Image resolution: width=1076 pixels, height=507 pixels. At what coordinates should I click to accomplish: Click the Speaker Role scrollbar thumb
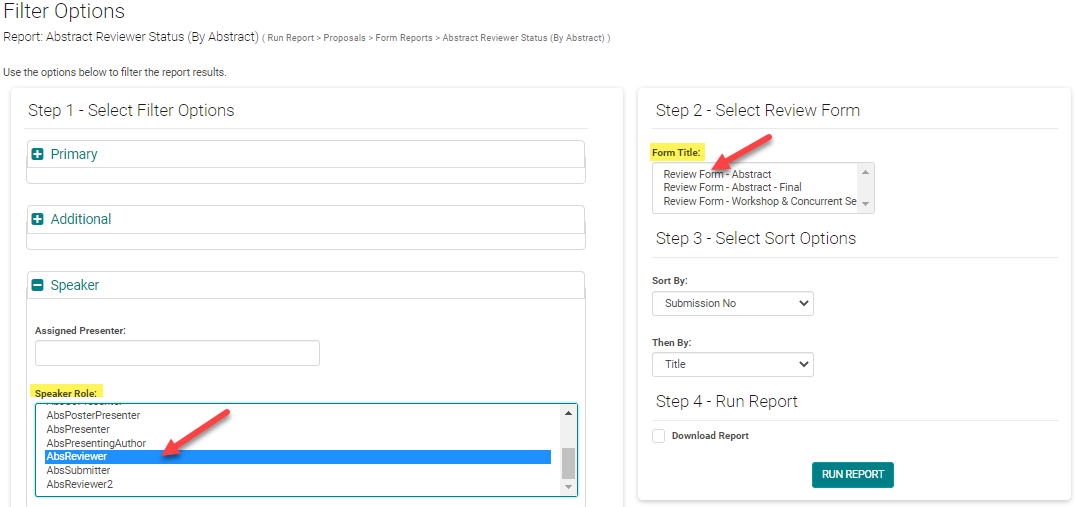click(568, 463)
